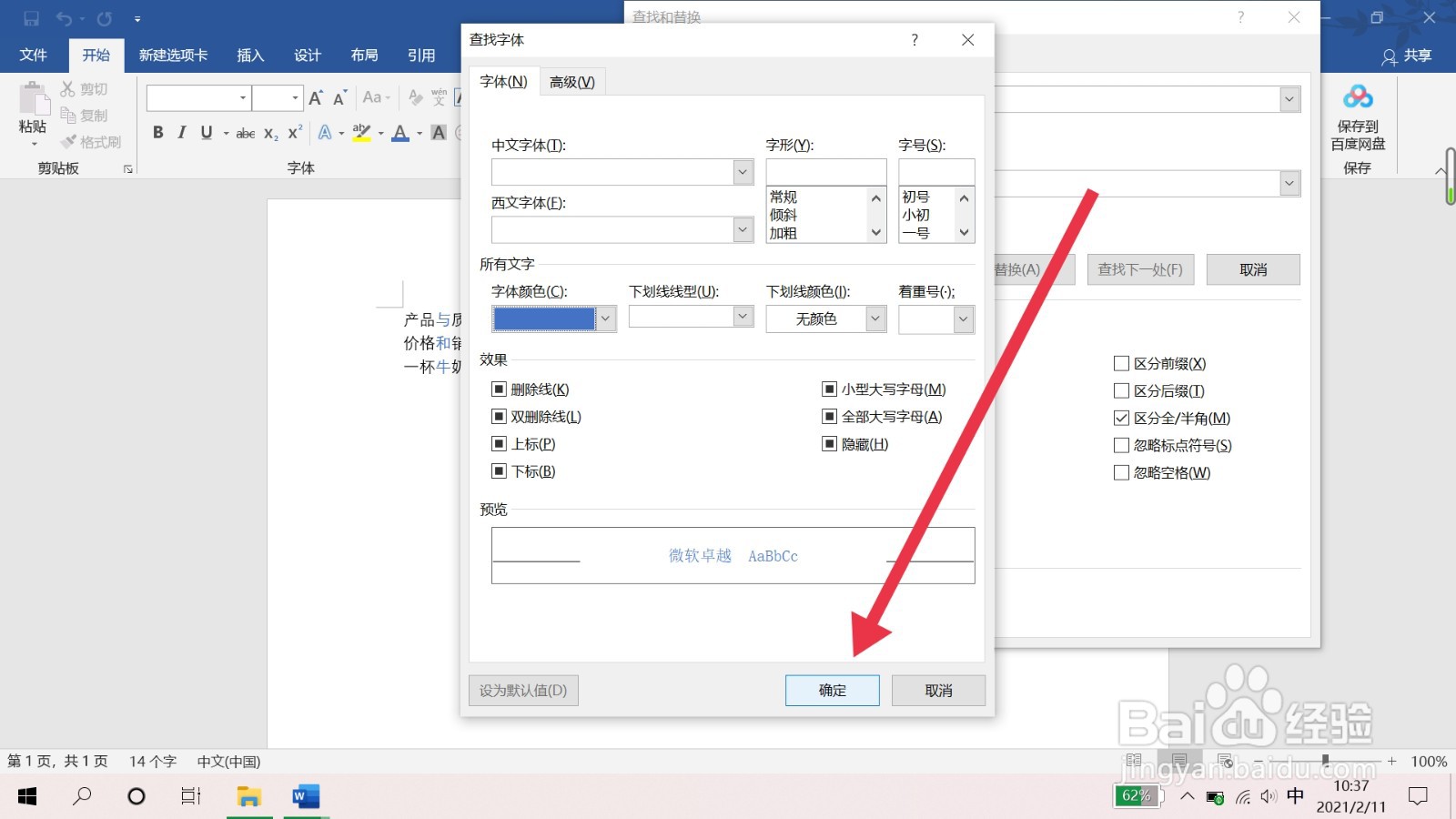Expand the font color dropdown arrow in dialog
This screenshot has height=819, width=1456.
point(606,318)
